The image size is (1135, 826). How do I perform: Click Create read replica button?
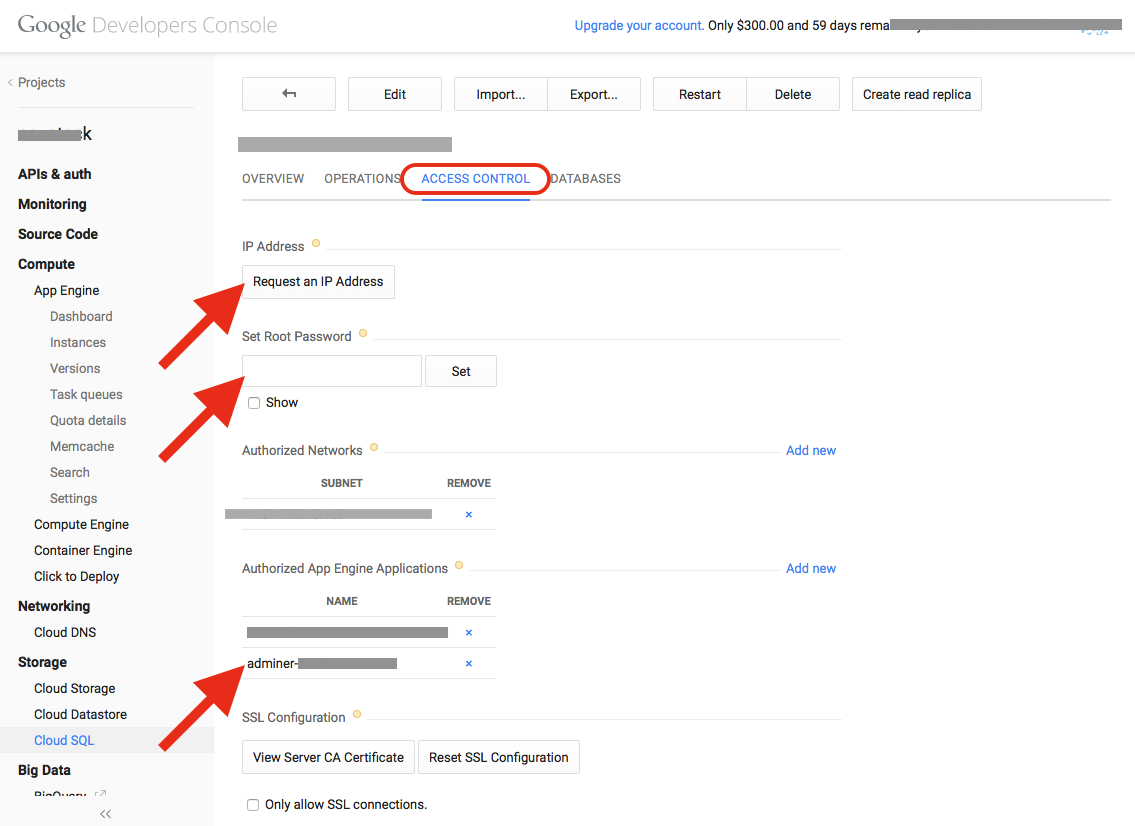point(916,94)
